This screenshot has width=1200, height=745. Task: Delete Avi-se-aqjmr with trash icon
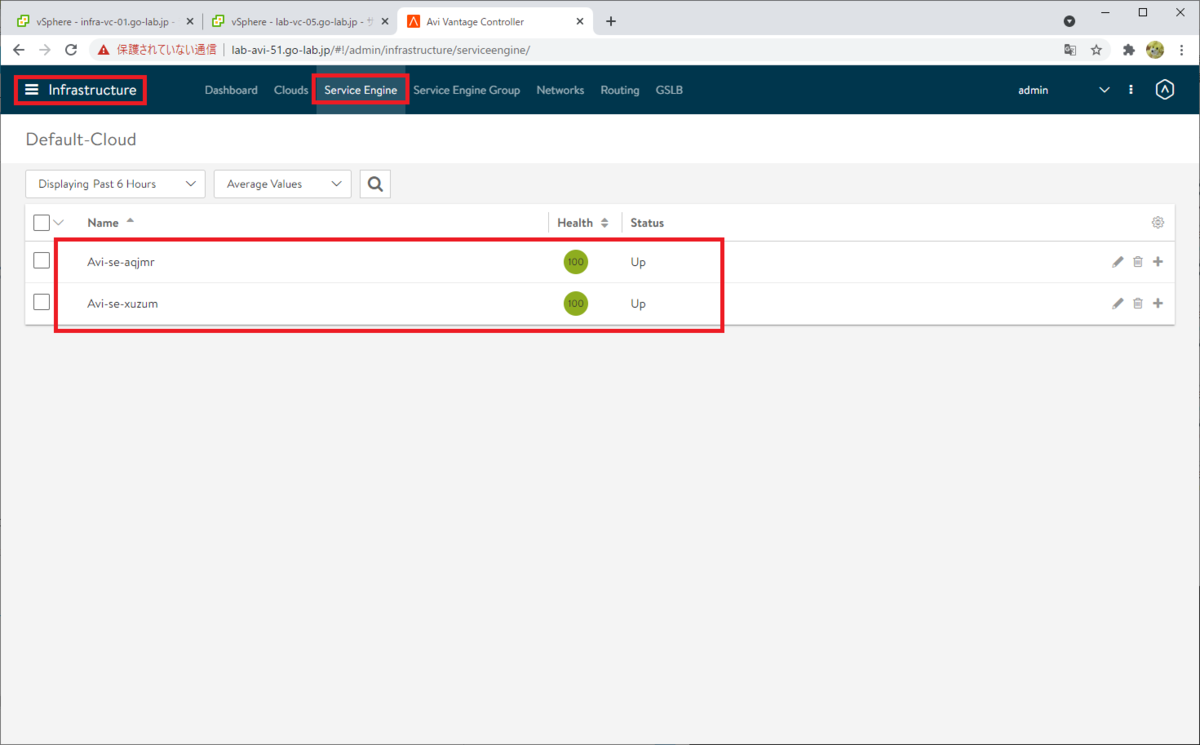(1138, 262)
